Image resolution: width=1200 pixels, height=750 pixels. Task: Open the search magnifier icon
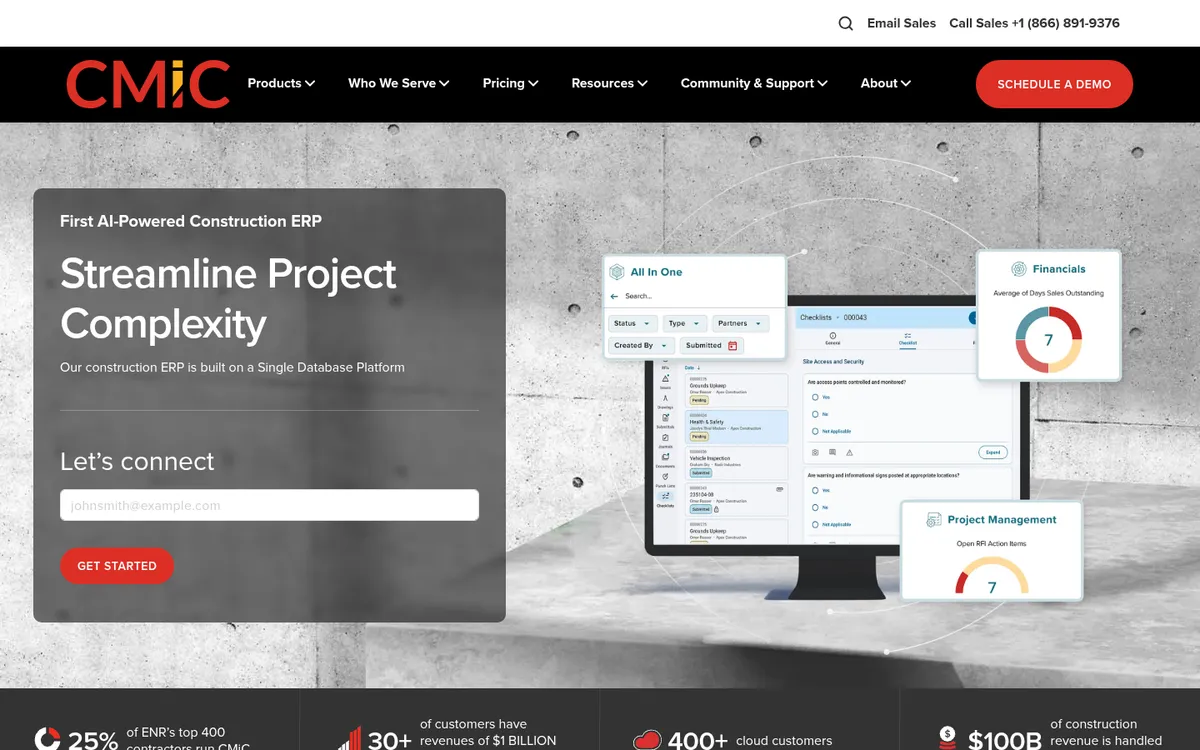tap(846, 23)
